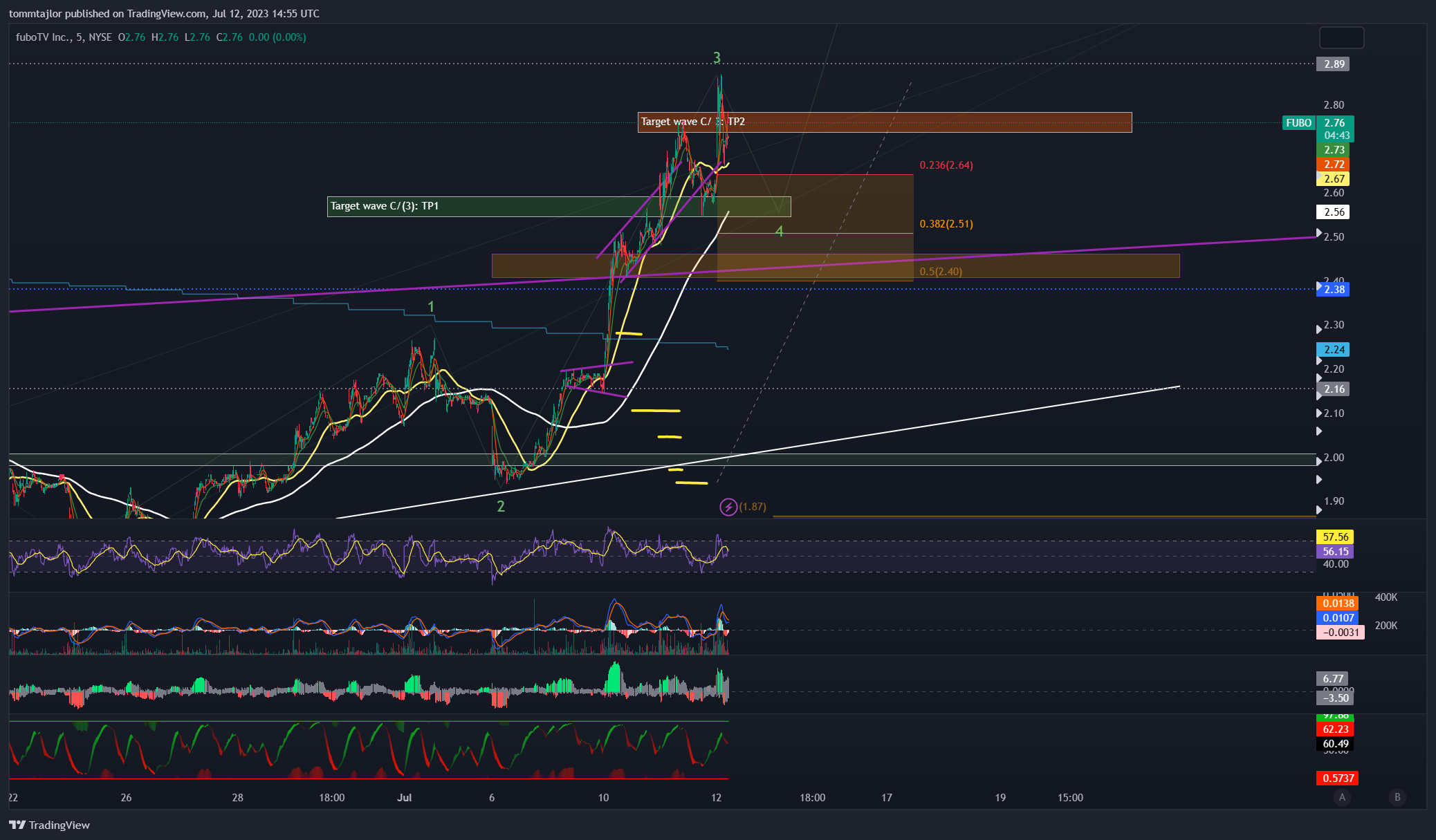This screenshot has height=840, width=1436.
Task: Click the 0.236(2.64) Fibonacci level label
Action: click(x=946, y=165)
